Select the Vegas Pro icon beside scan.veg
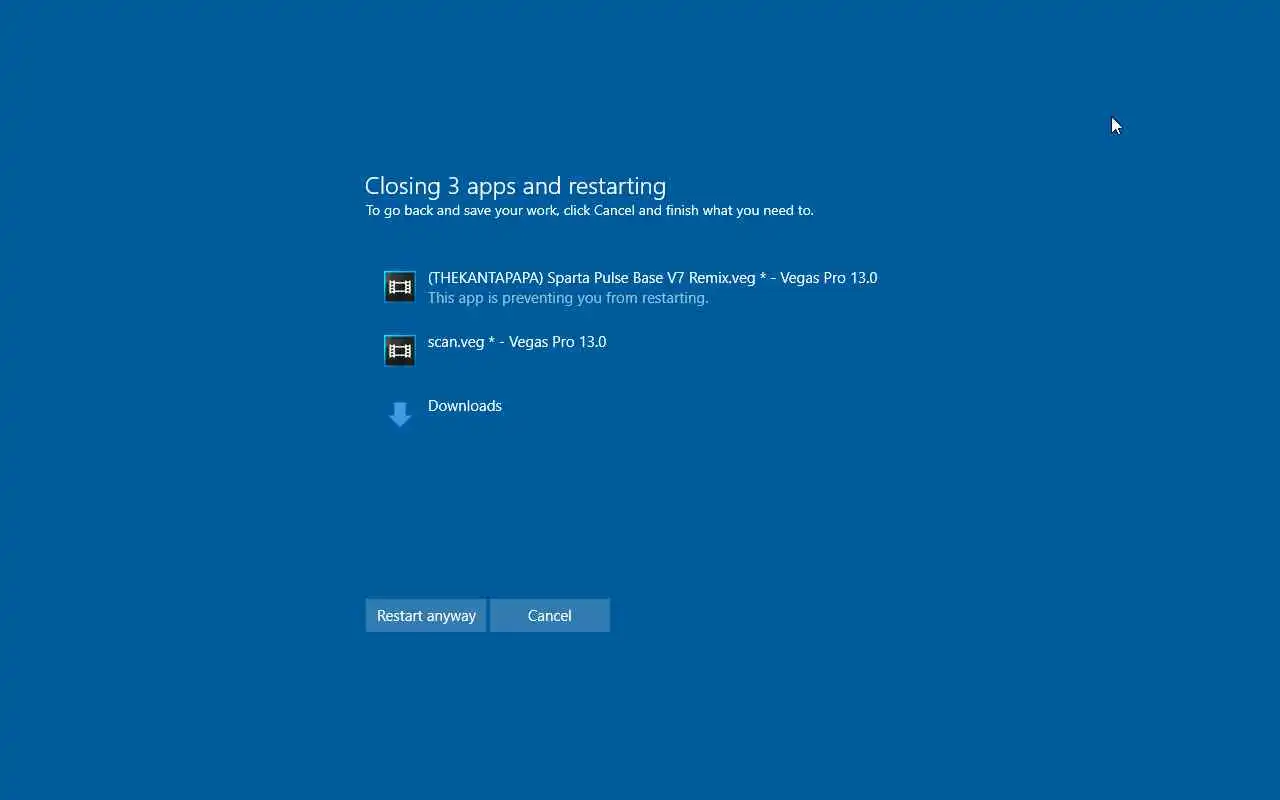The width and height of the screenshot is (1280, 800). 399,350
